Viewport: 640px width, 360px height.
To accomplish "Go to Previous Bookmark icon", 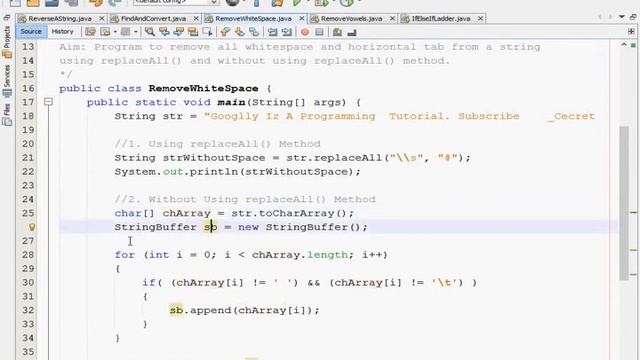I will (x=225, y=32).
